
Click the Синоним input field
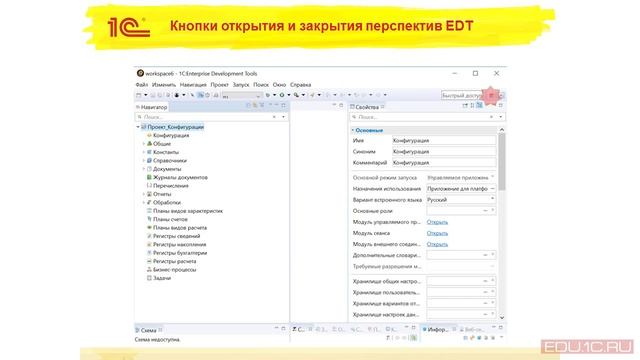click(x=444, y=151)
